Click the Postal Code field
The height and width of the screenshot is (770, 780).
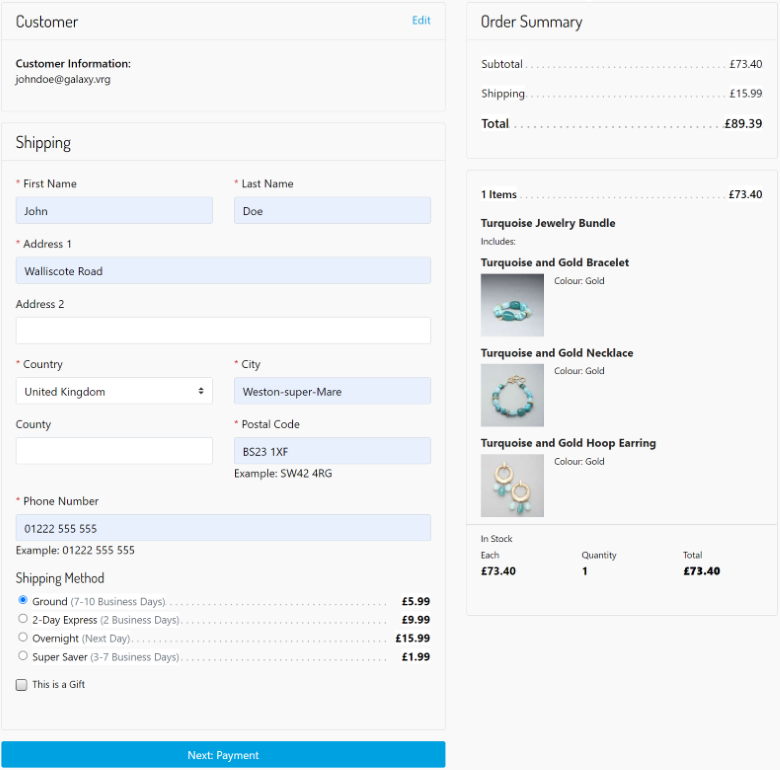point(332,451)
